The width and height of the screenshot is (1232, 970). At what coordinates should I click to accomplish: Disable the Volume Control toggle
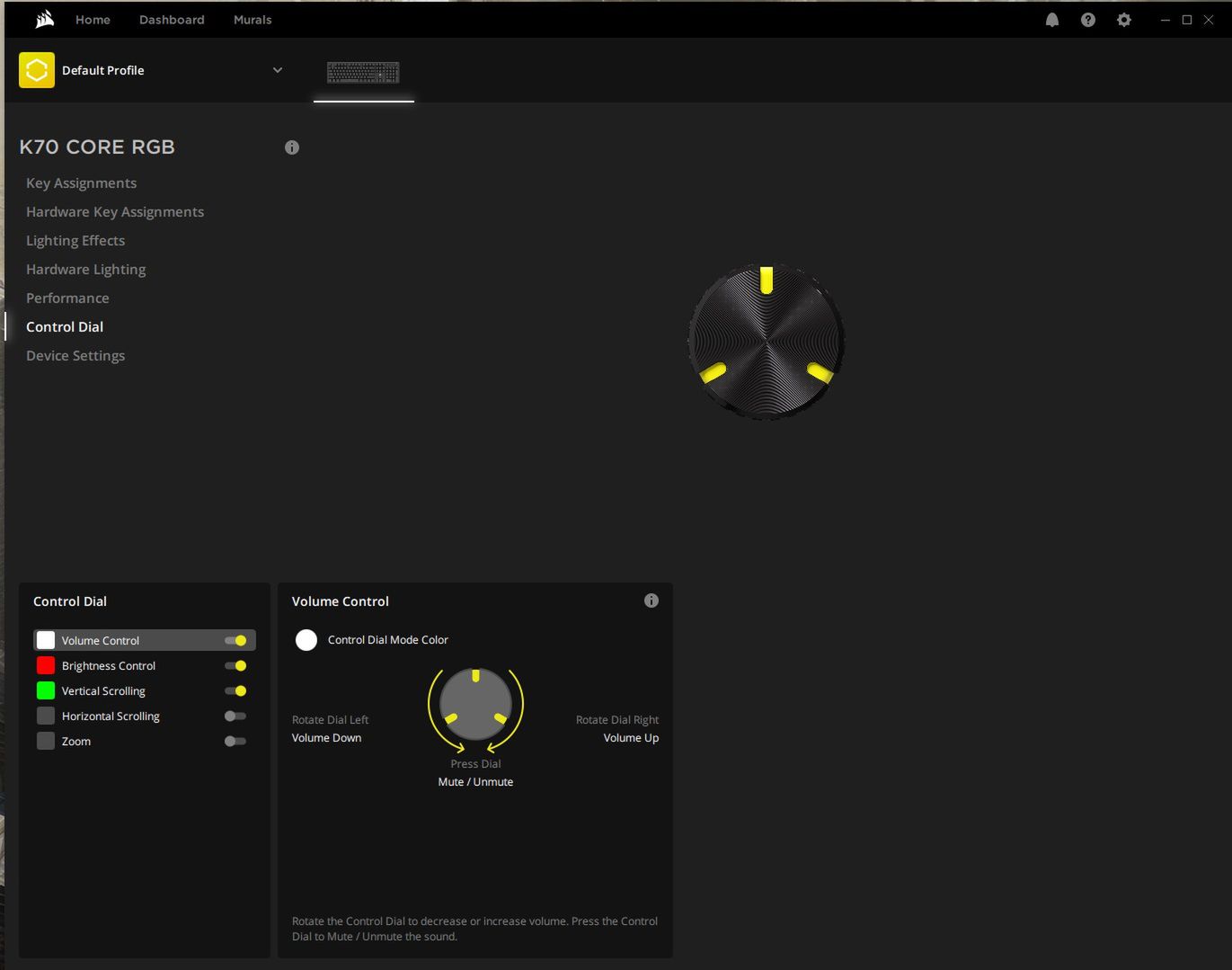coord(235,640)
